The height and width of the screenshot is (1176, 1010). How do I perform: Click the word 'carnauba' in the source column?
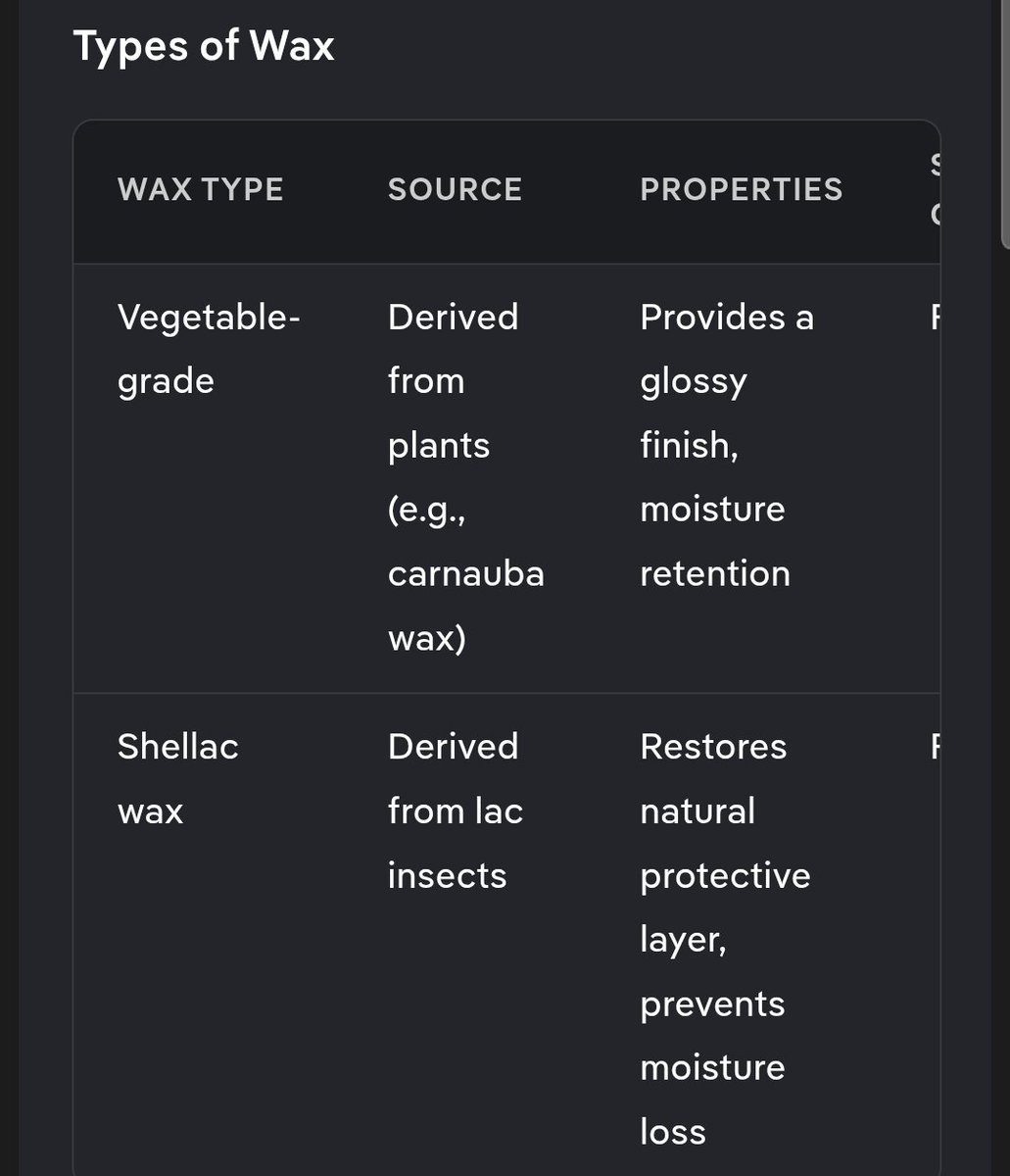(x=465, y=573)
